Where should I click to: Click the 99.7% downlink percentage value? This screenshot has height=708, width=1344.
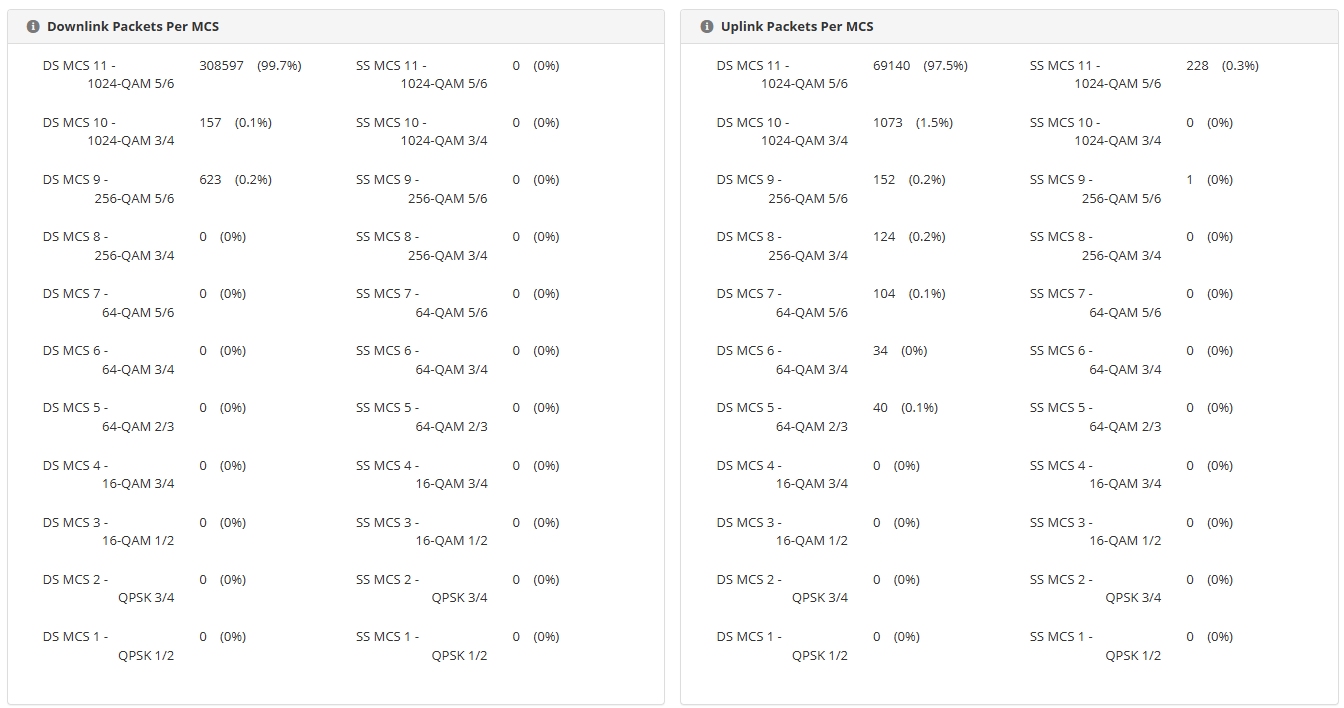279,66
